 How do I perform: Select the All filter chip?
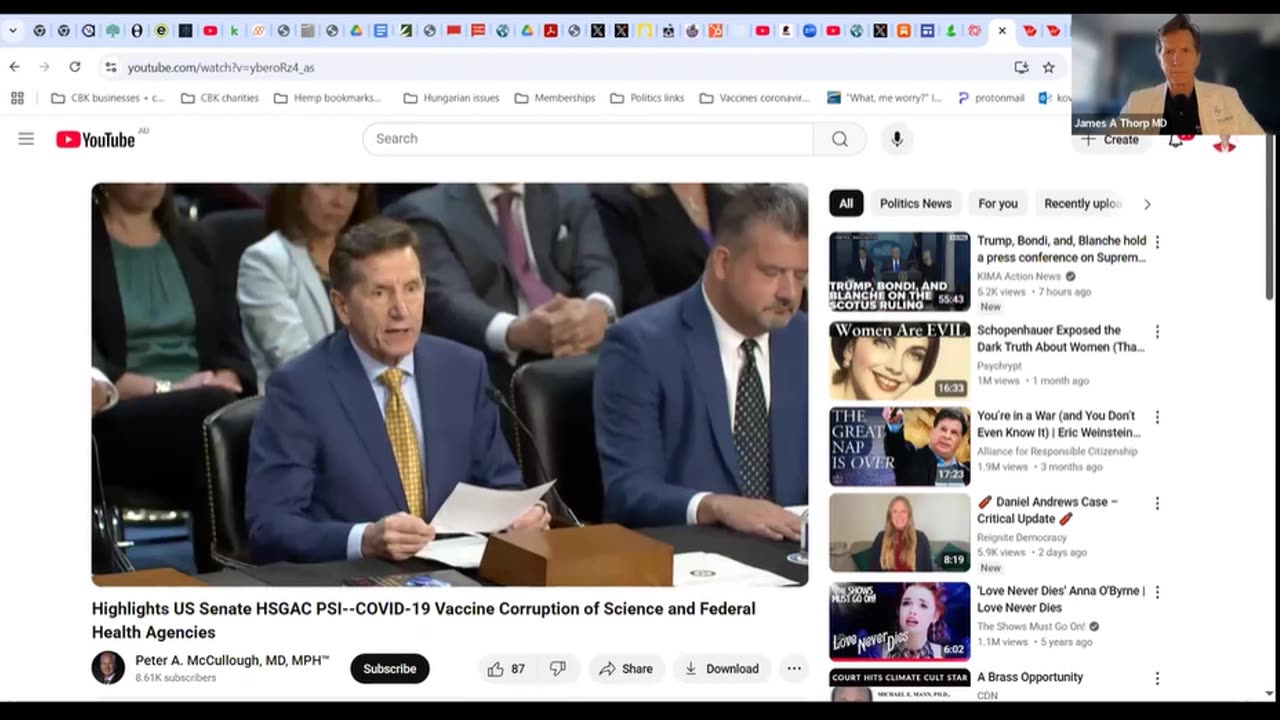[846, 203]
